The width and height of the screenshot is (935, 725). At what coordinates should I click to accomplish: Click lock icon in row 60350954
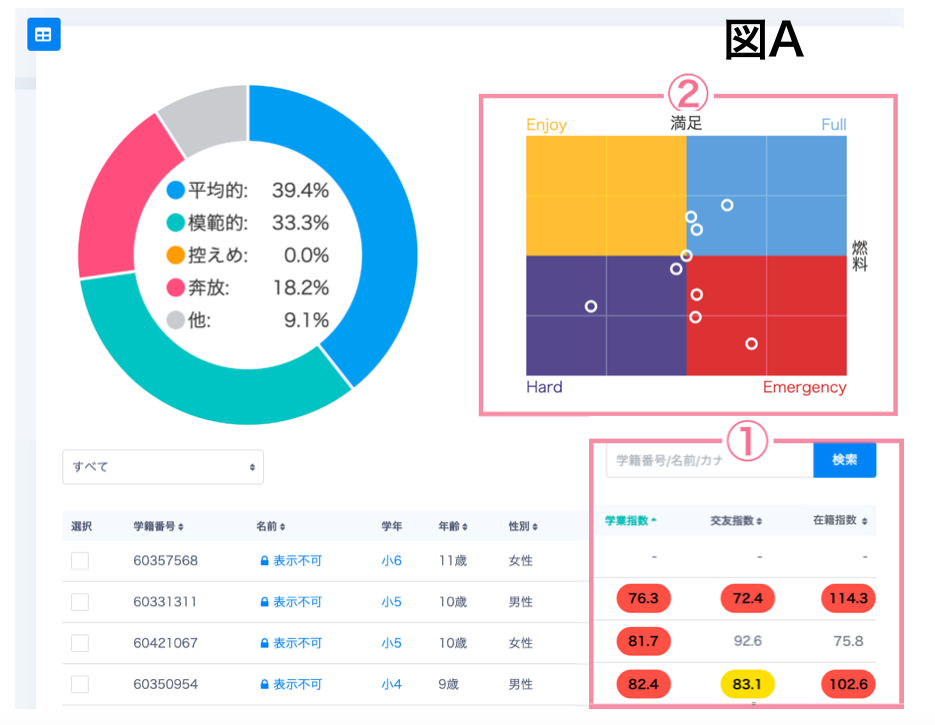point(264,684)
